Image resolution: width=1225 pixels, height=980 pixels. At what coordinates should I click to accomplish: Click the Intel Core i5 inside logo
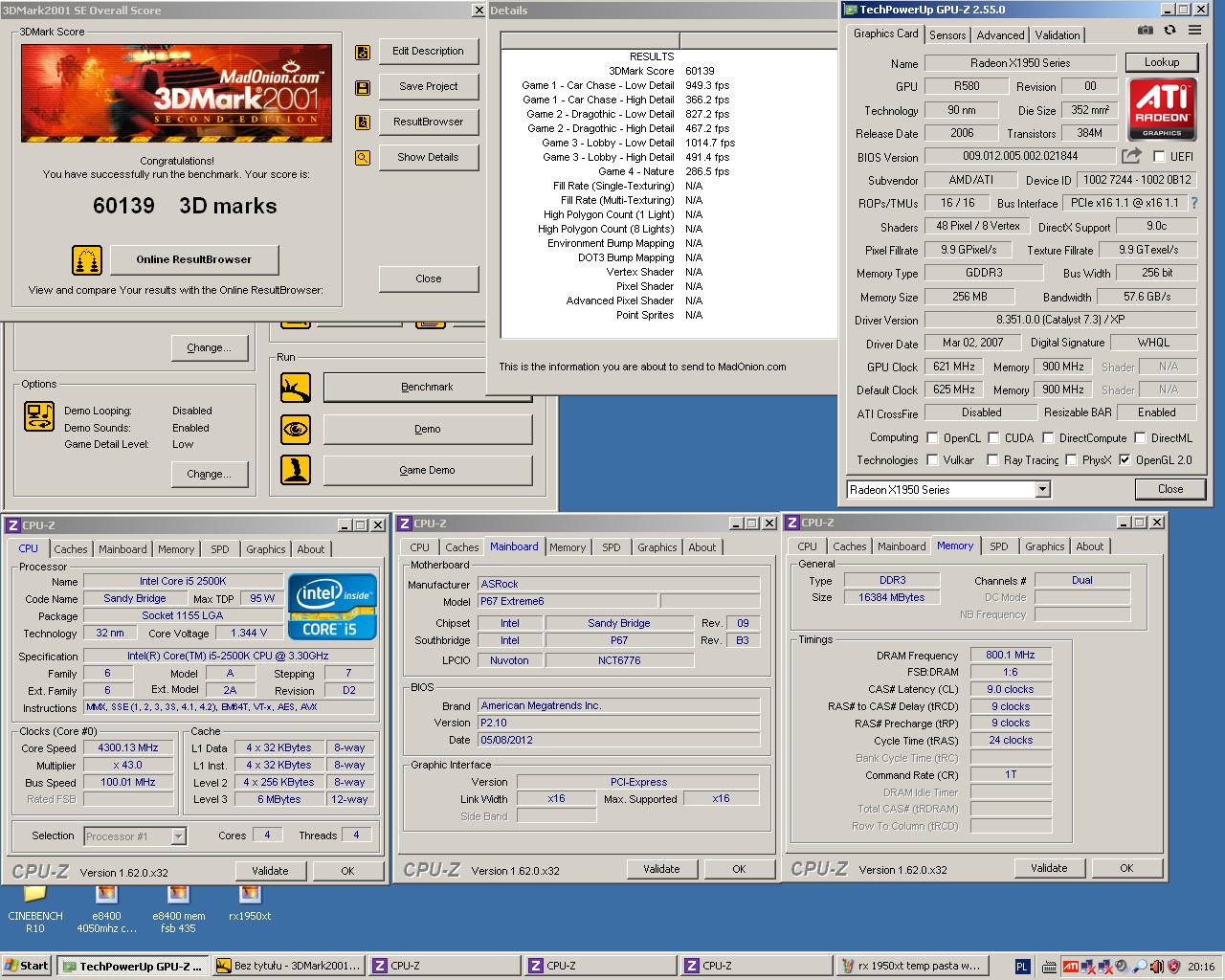[x=332, y=607]
